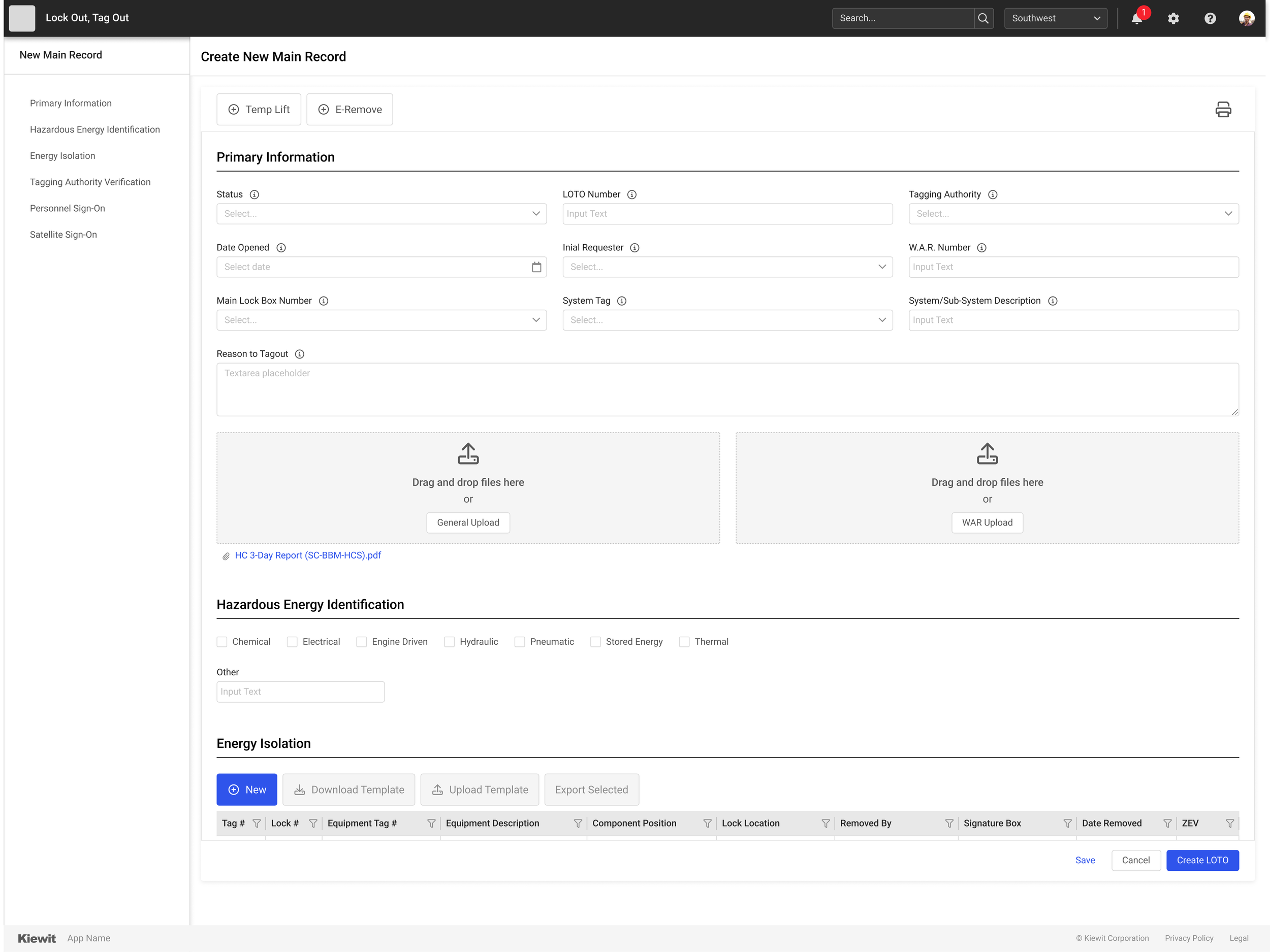Click the paperclip icon beside the attached PDF
Viewport: 1270px width, 952px height.
[x=225, y=555]
